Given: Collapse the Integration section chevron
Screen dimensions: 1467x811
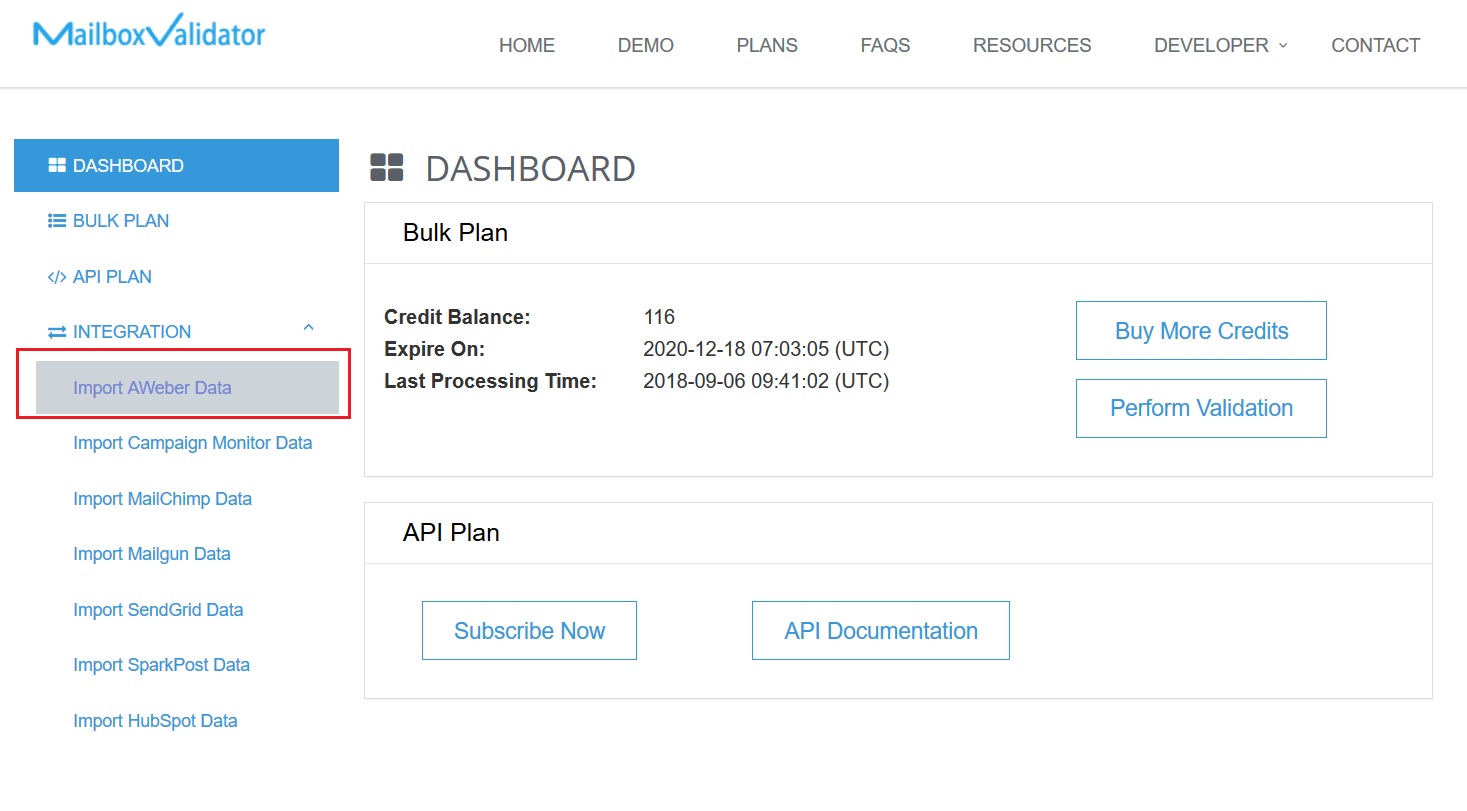Looking at the screenshot, I should click(x=308, y=328).
